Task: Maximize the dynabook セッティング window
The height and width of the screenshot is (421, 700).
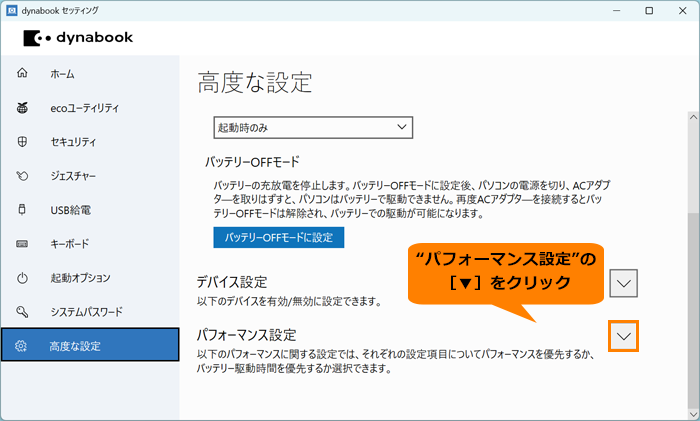Action: click(x=649, y=10)
